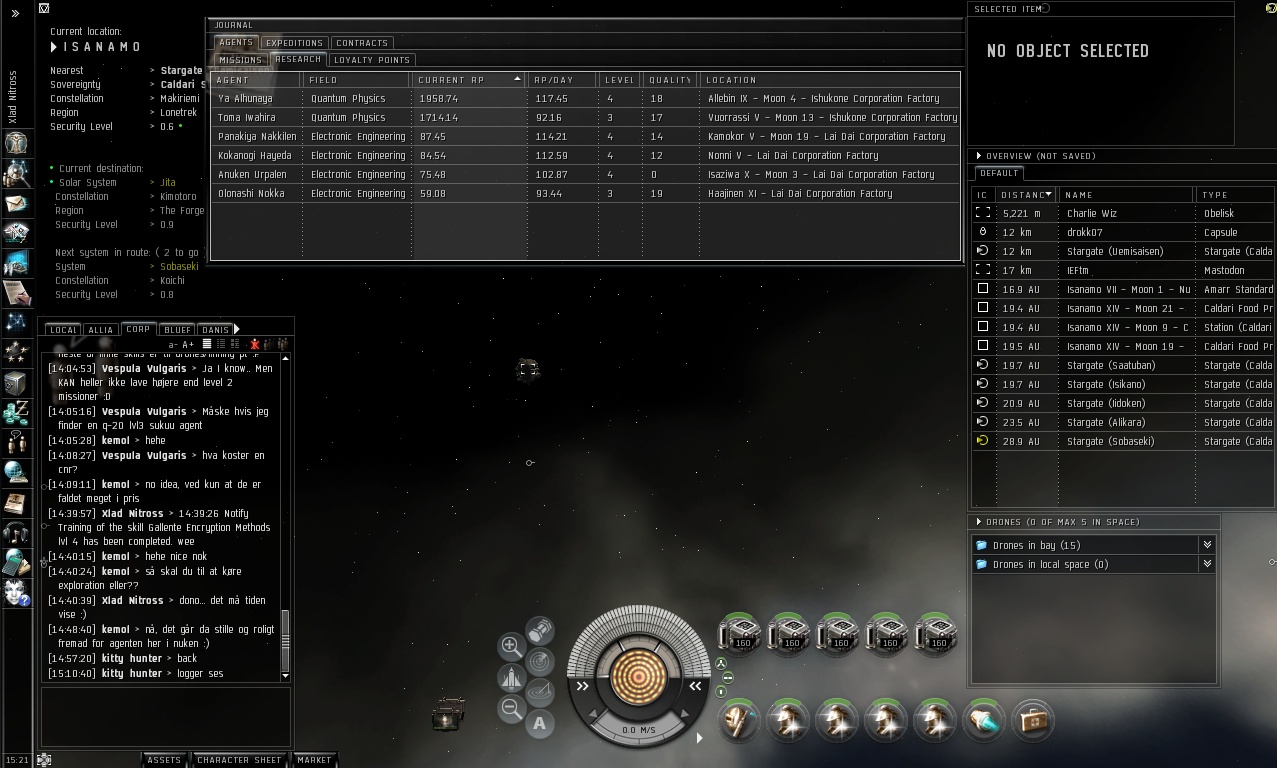Screen dimensions: 1277x768
Task: Reset camera with ship icon on HUD
Action: pyautogui.click(x=511, y=678)
